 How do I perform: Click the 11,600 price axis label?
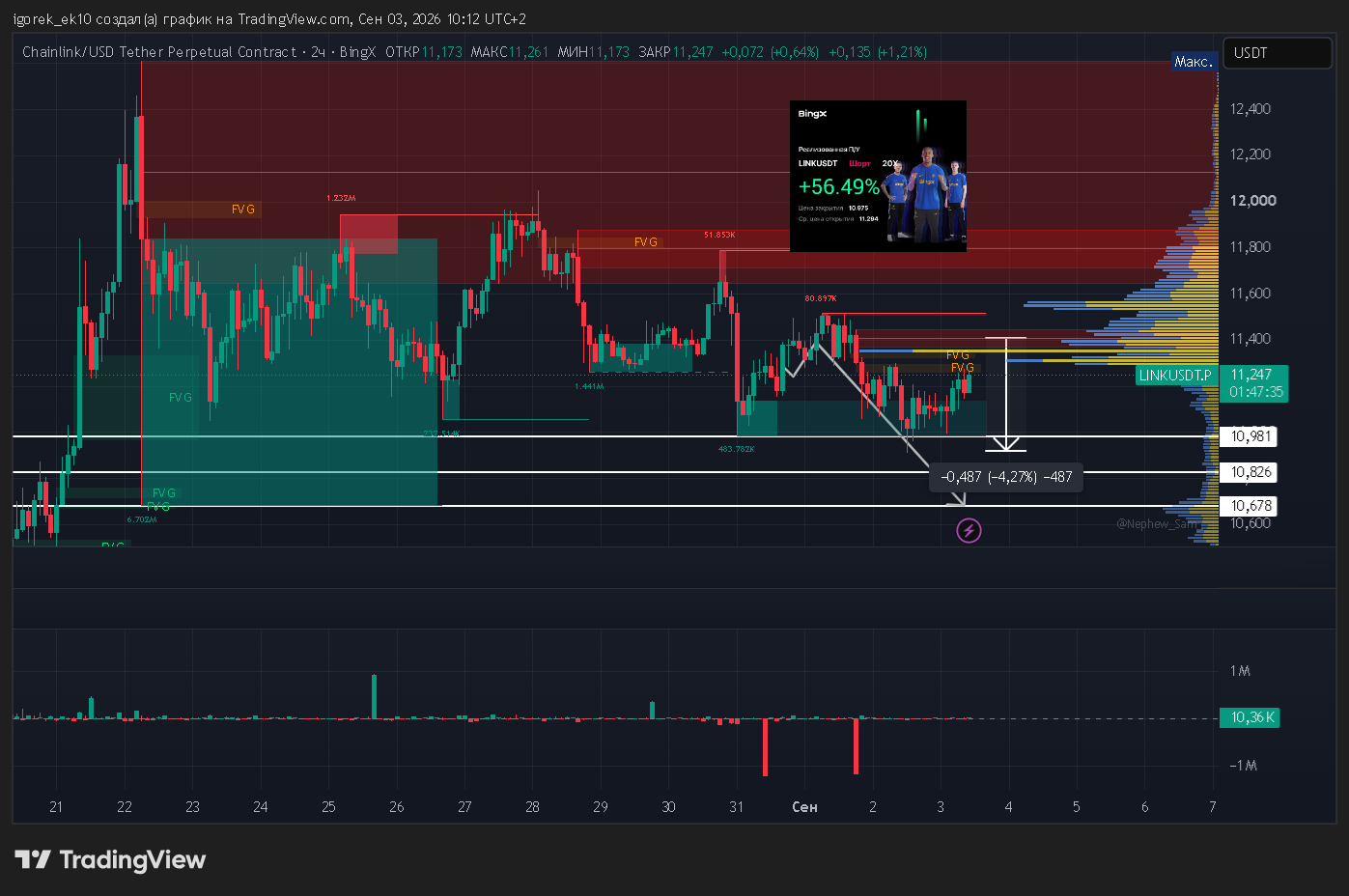[x=1251, y=294]
